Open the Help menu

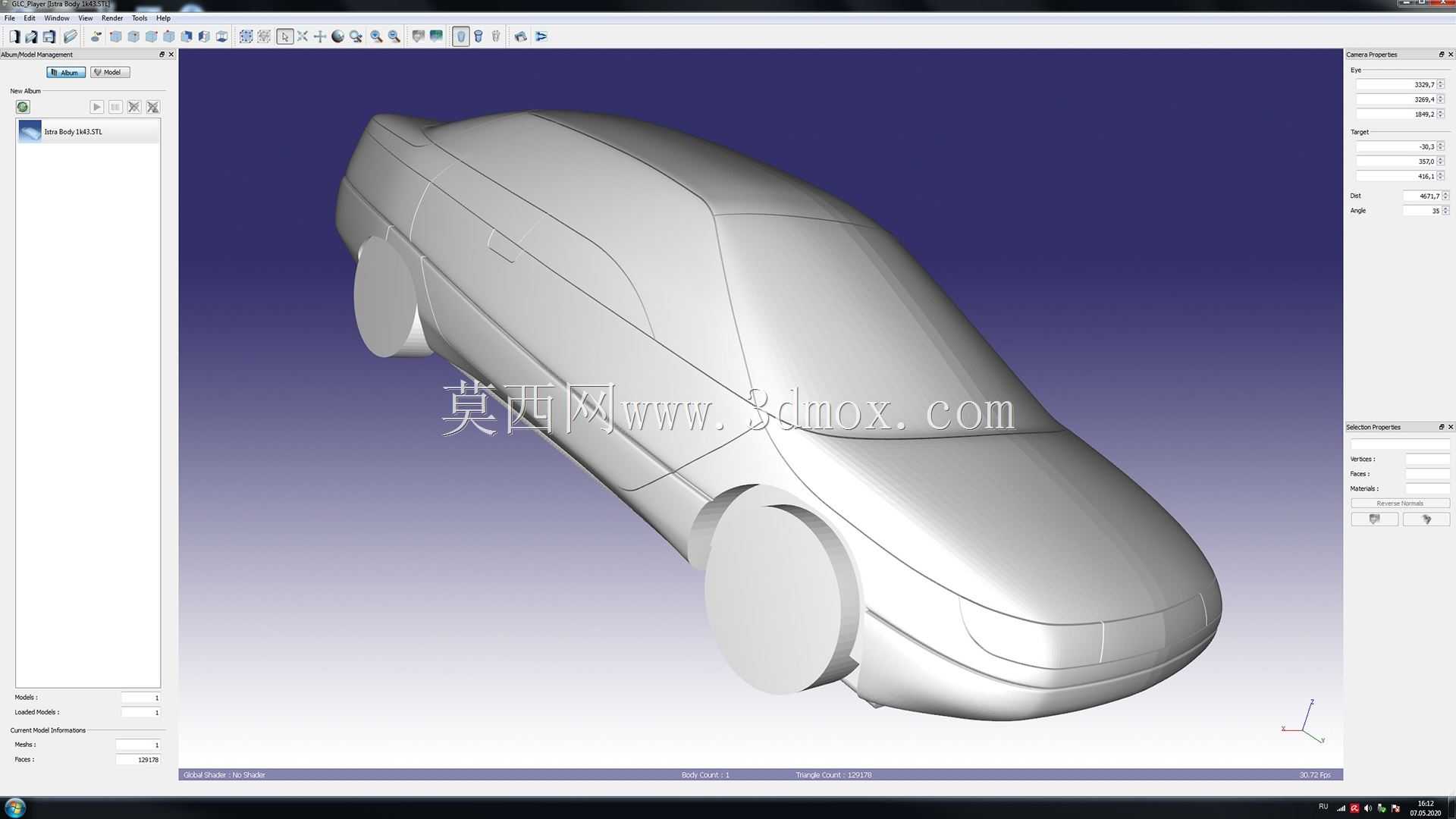(163, 18)
